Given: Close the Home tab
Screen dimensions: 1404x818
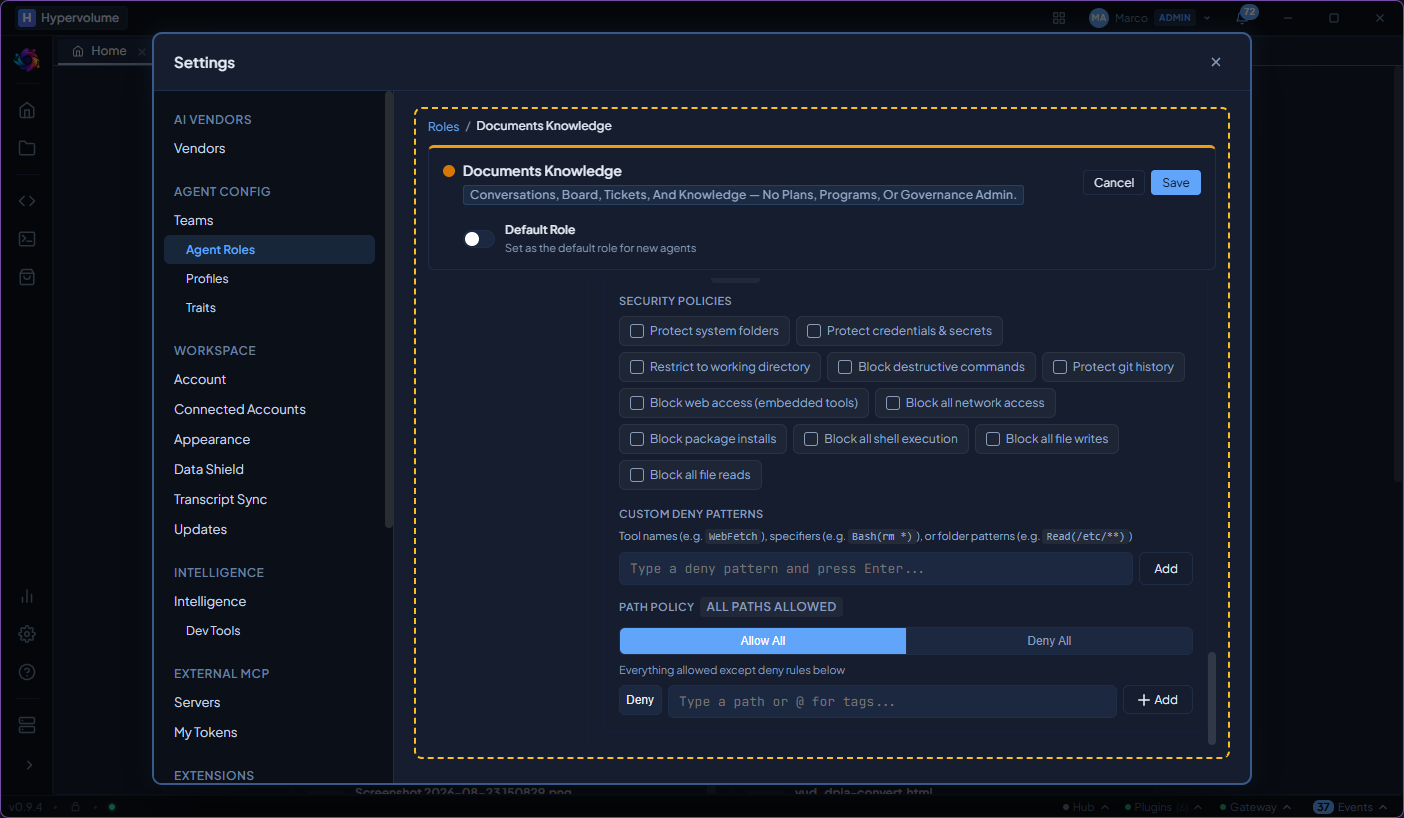Looking at the screenshot, I should point(142,51).
